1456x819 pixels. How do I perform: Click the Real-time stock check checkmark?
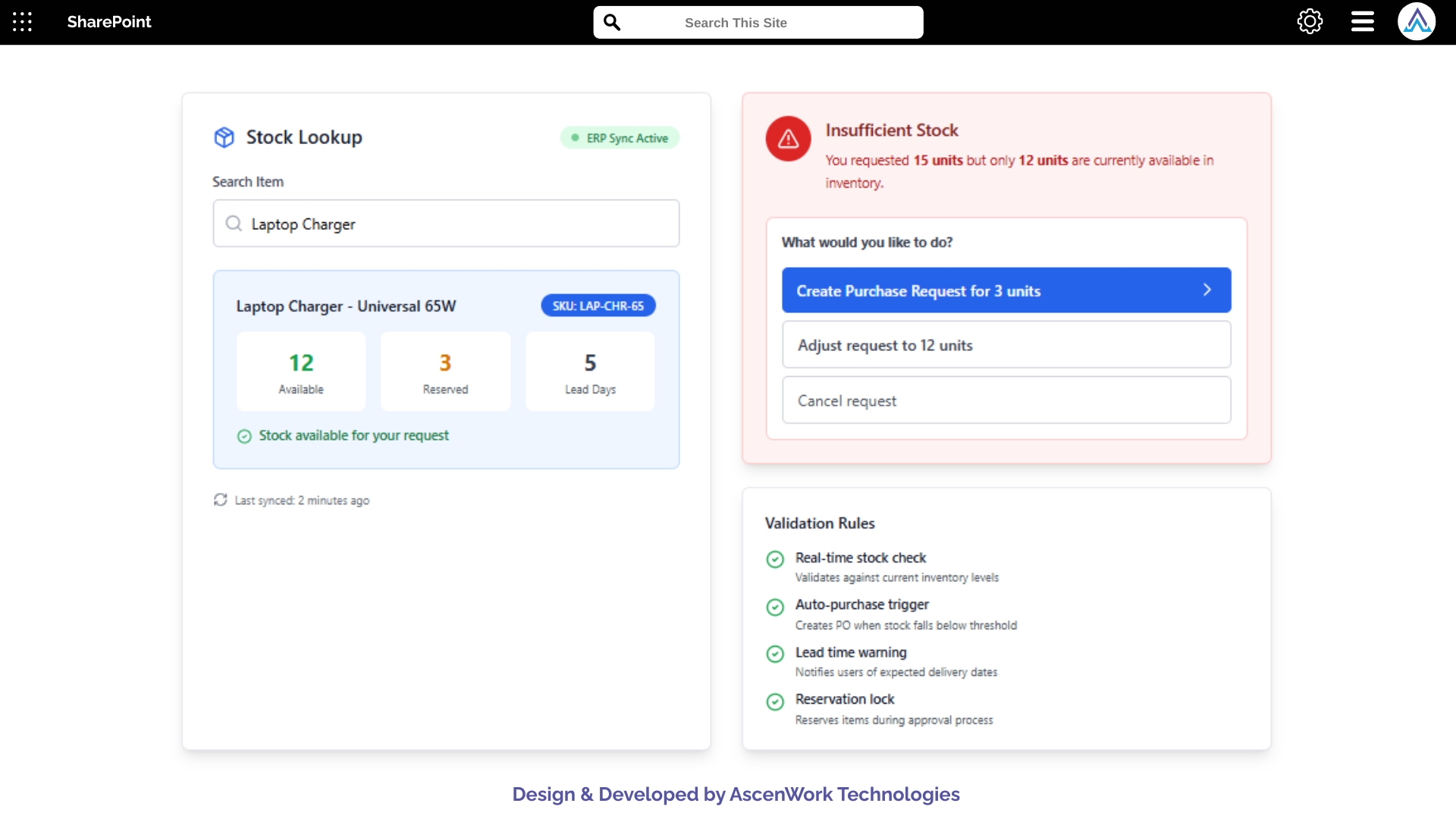tap(775, 560)
